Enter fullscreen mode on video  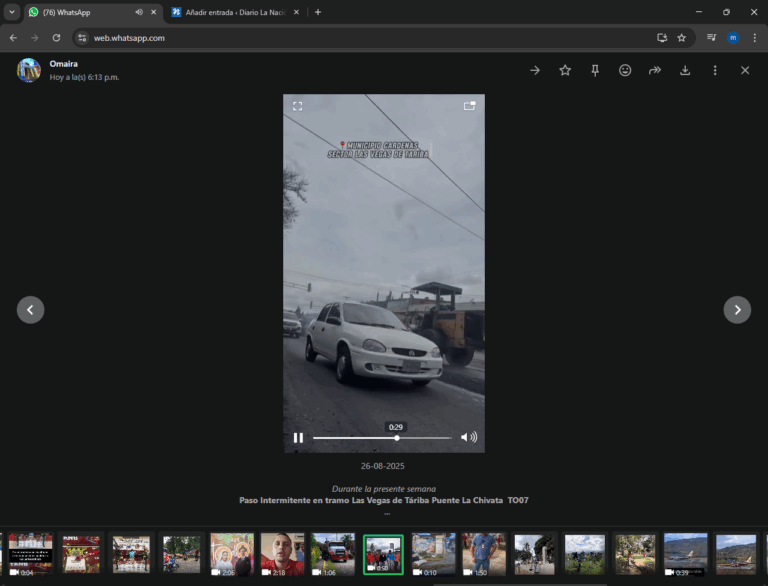coord(297,106)
